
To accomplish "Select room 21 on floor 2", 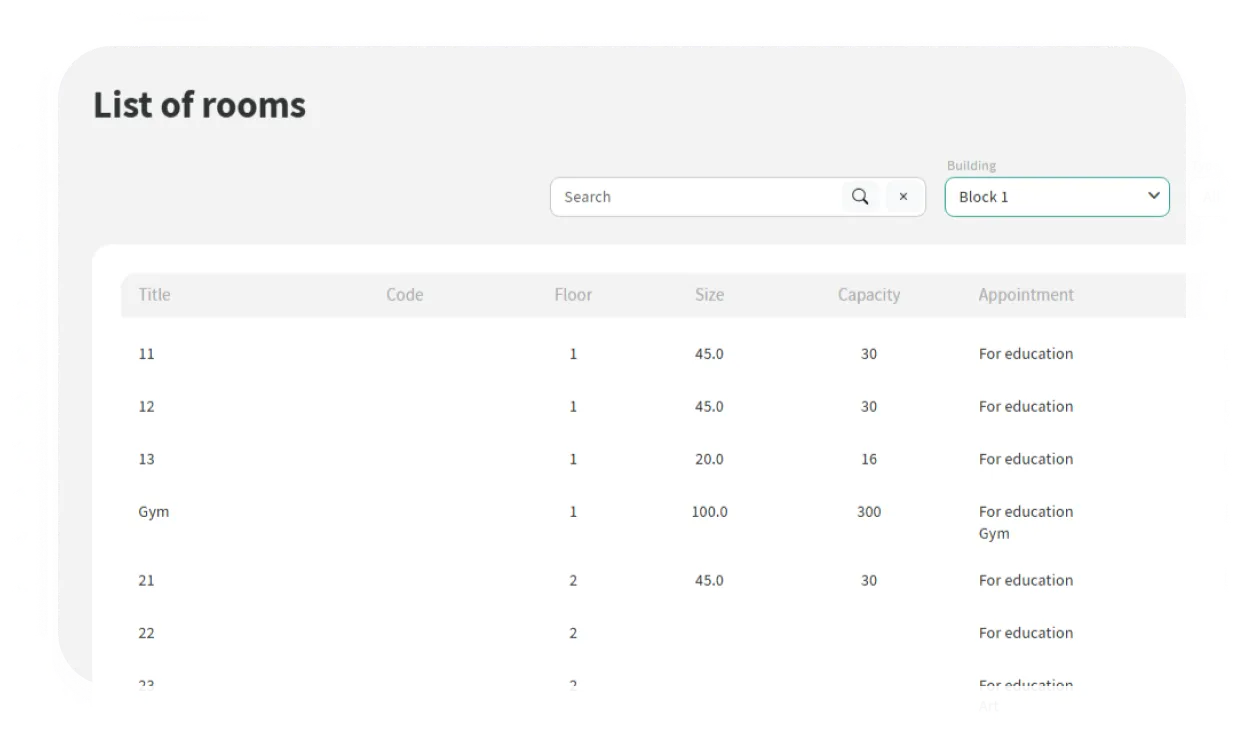I will [147, 581].
